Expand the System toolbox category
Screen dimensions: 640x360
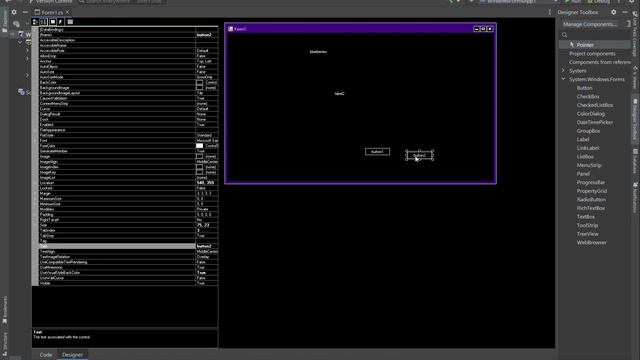(563, 71)
